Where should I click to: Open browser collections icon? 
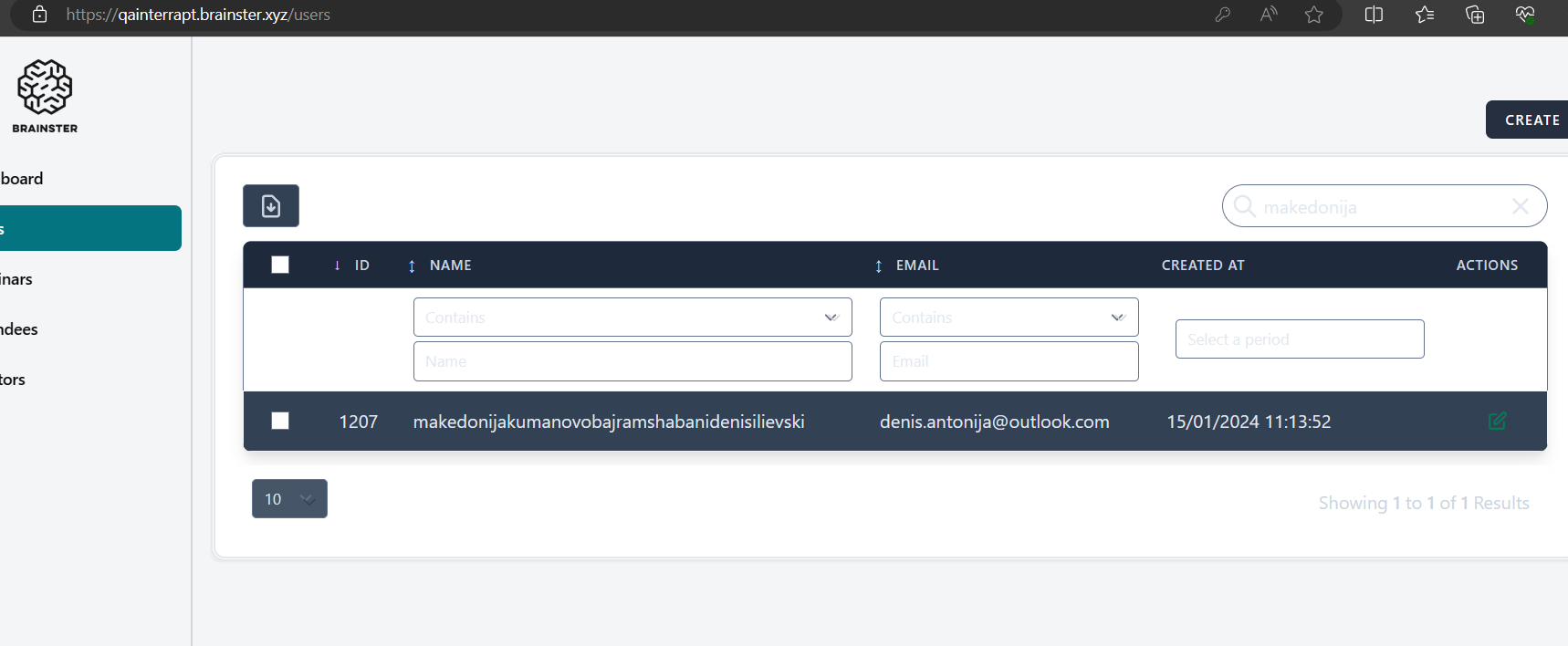coord(1475,15)
